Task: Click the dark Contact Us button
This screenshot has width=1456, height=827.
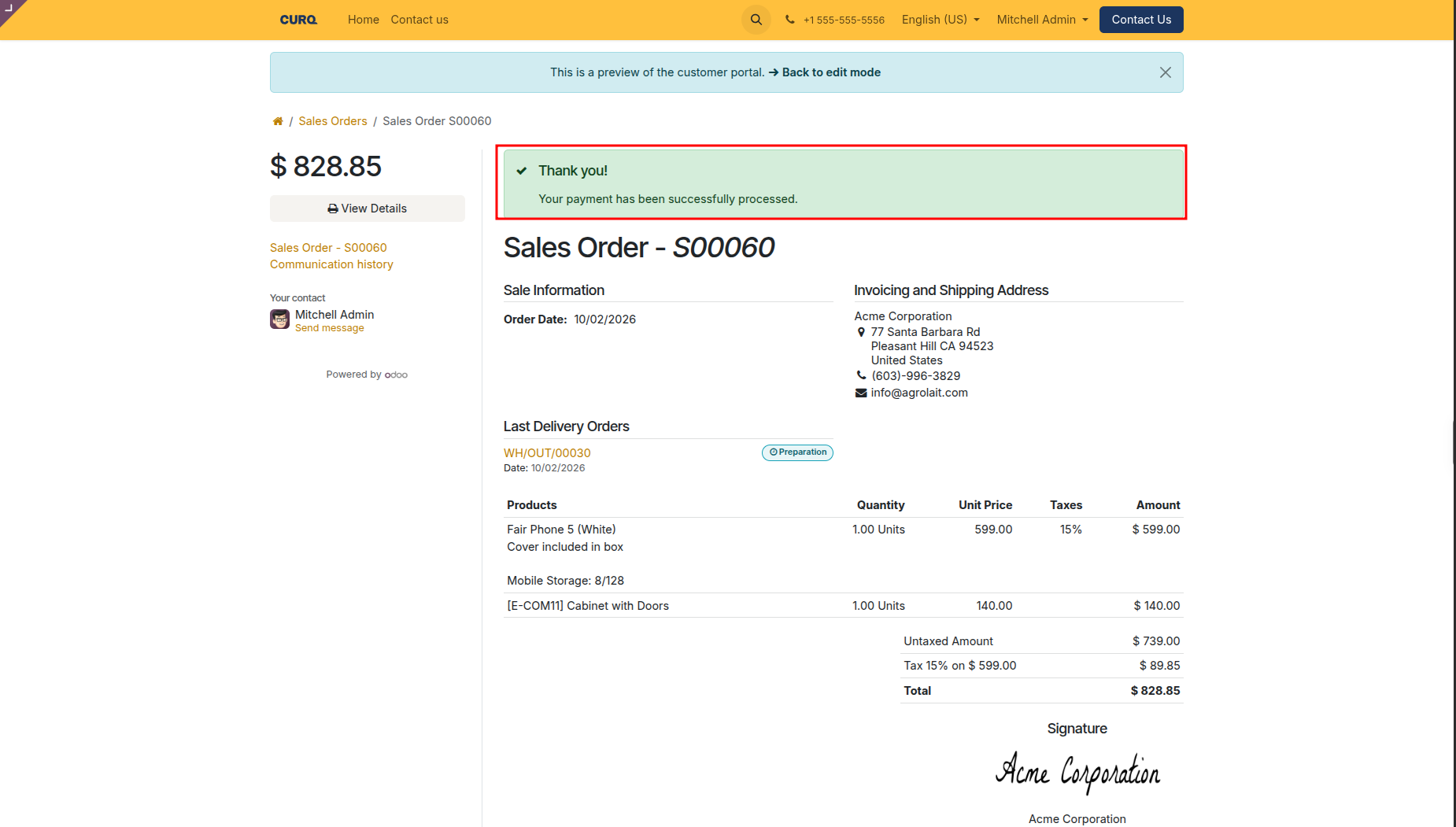Action: point(1141,20)
